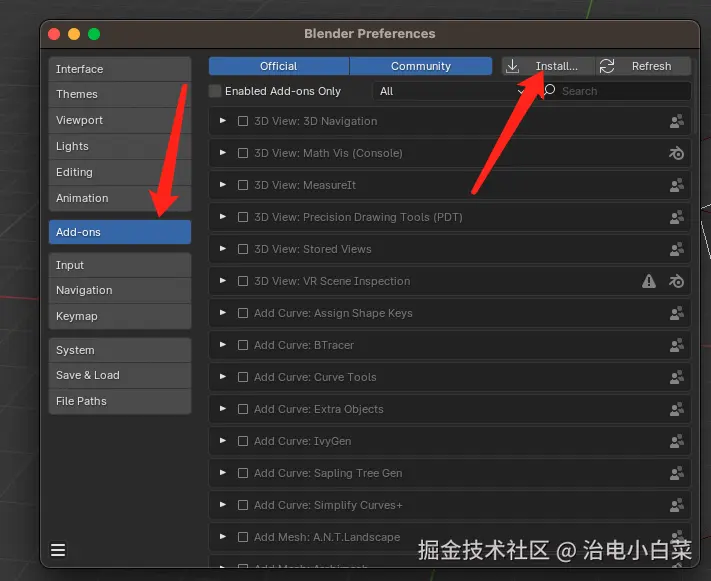The height and width of the screenshot is (581, 711).
Task: Expand Sapling Tree Gen add-on details
Action: pos(223,473)
